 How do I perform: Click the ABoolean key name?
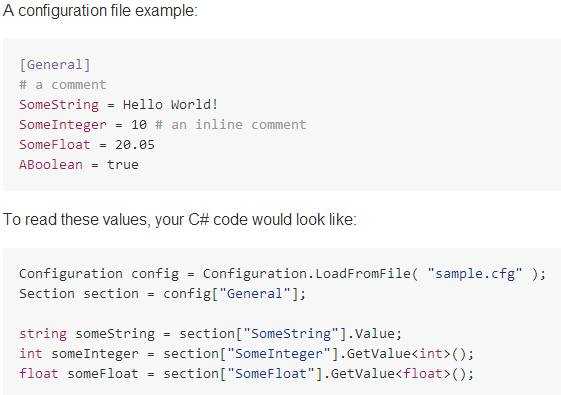51,165
